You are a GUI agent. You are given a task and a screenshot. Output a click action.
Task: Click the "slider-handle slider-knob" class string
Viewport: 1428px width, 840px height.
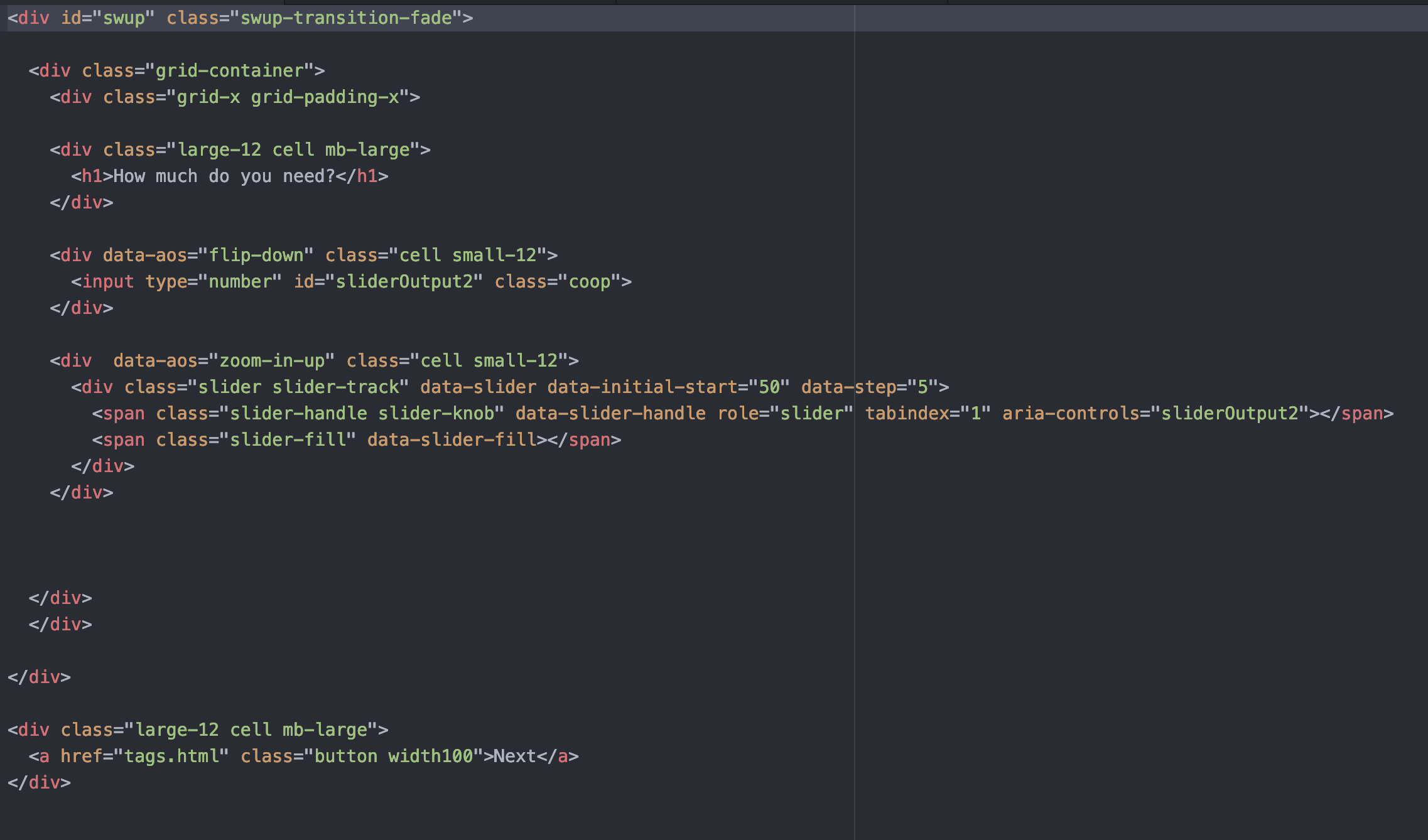[x=362, y=413]
